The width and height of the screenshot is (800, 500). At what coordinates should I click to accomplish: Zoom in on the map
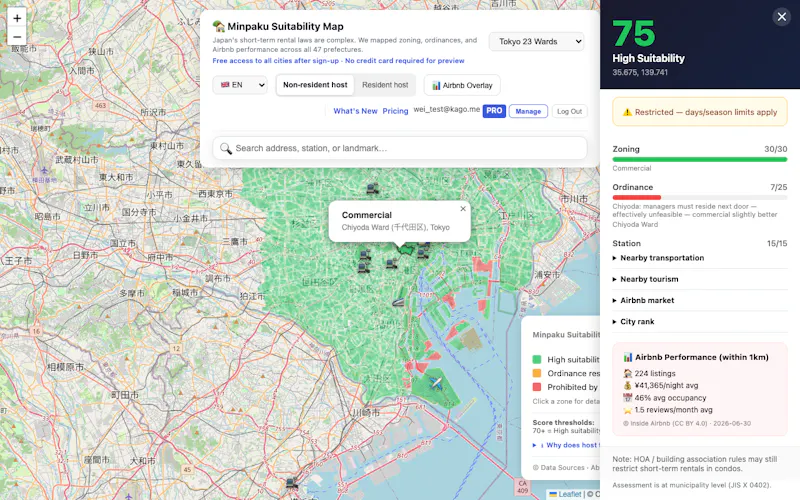(x=17, y=18)
